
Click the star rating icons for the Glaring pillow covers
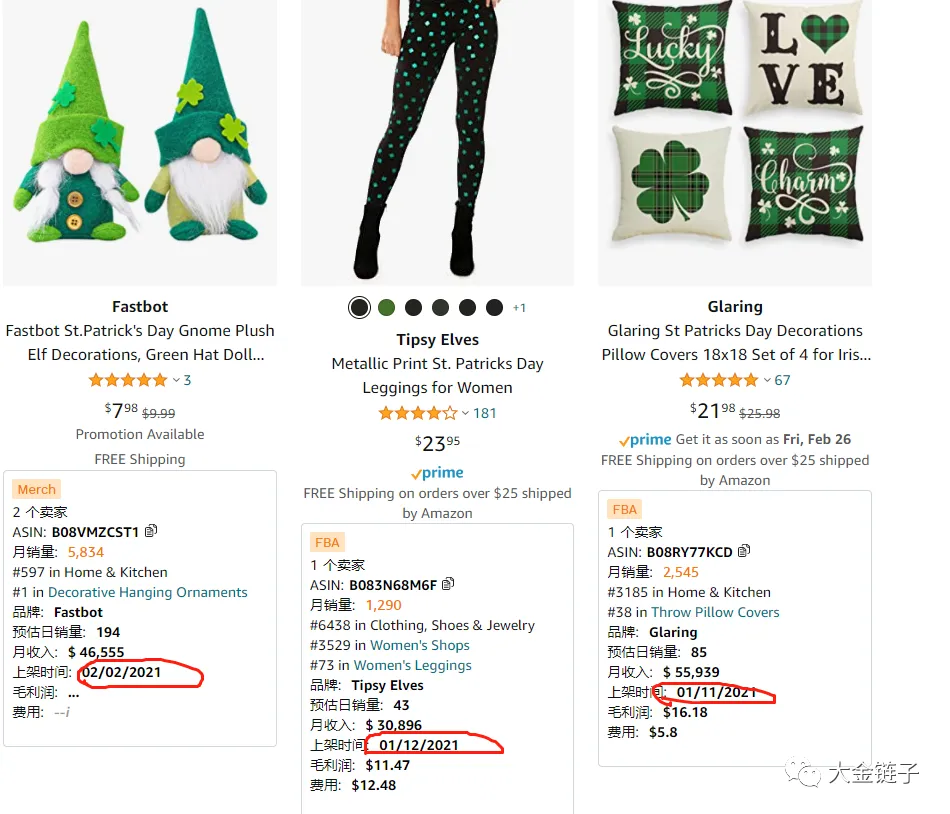coord(719,380)
